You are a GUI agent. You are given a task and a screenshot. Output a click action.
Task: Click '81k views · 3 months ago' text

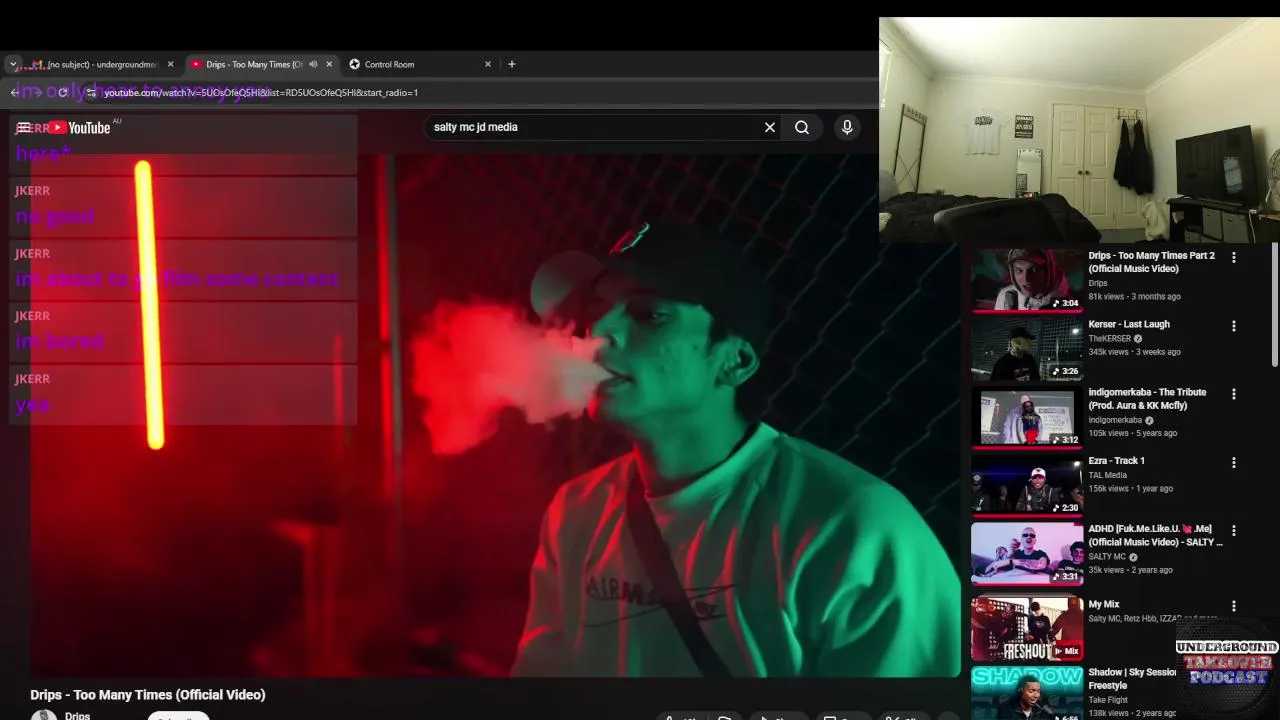tap(1135, 297)
